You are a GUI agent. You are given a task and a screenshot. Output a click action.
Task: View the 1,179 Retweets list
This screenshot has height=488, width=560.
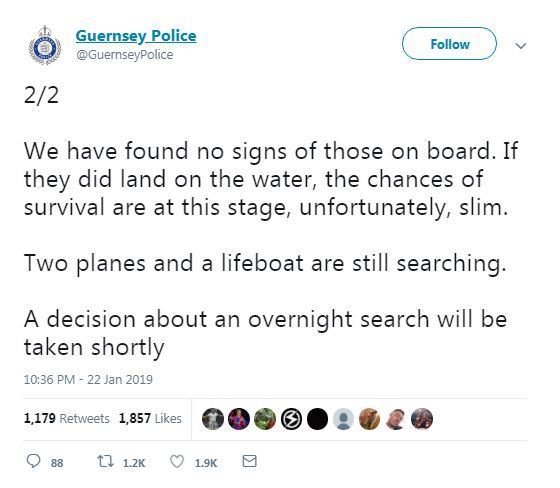[x=66, y=418]
